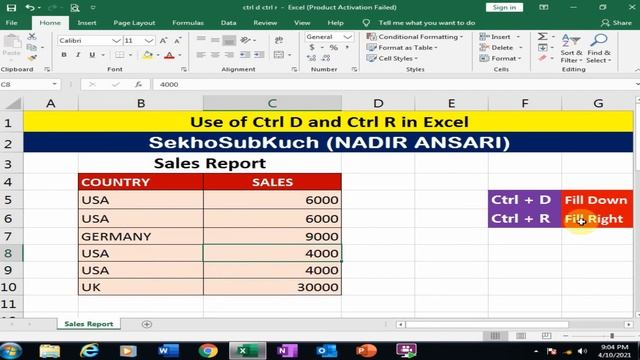Open the Review tab
Viewport: 640px width, 360px height.
[x=265, y=23]
